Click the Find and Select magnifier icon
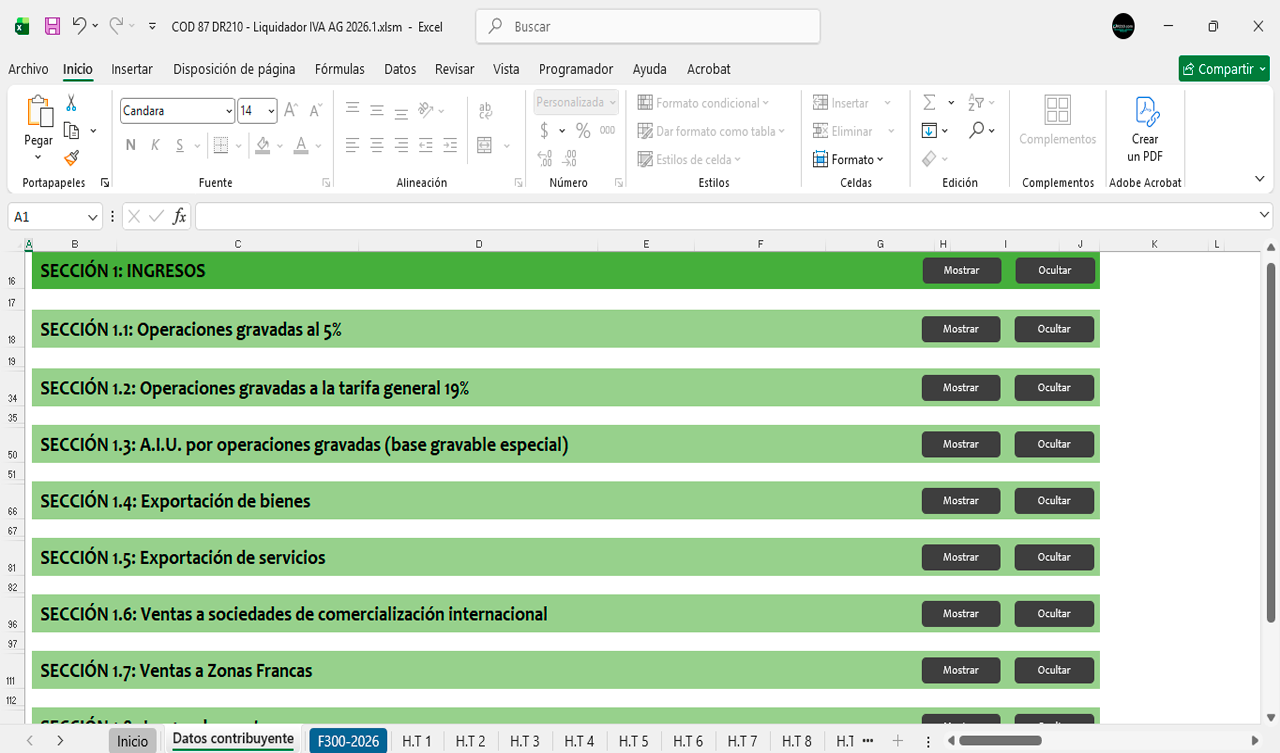Image resolution: width=1280 pixels, height=753 pixels. click(x=977, y=131)
